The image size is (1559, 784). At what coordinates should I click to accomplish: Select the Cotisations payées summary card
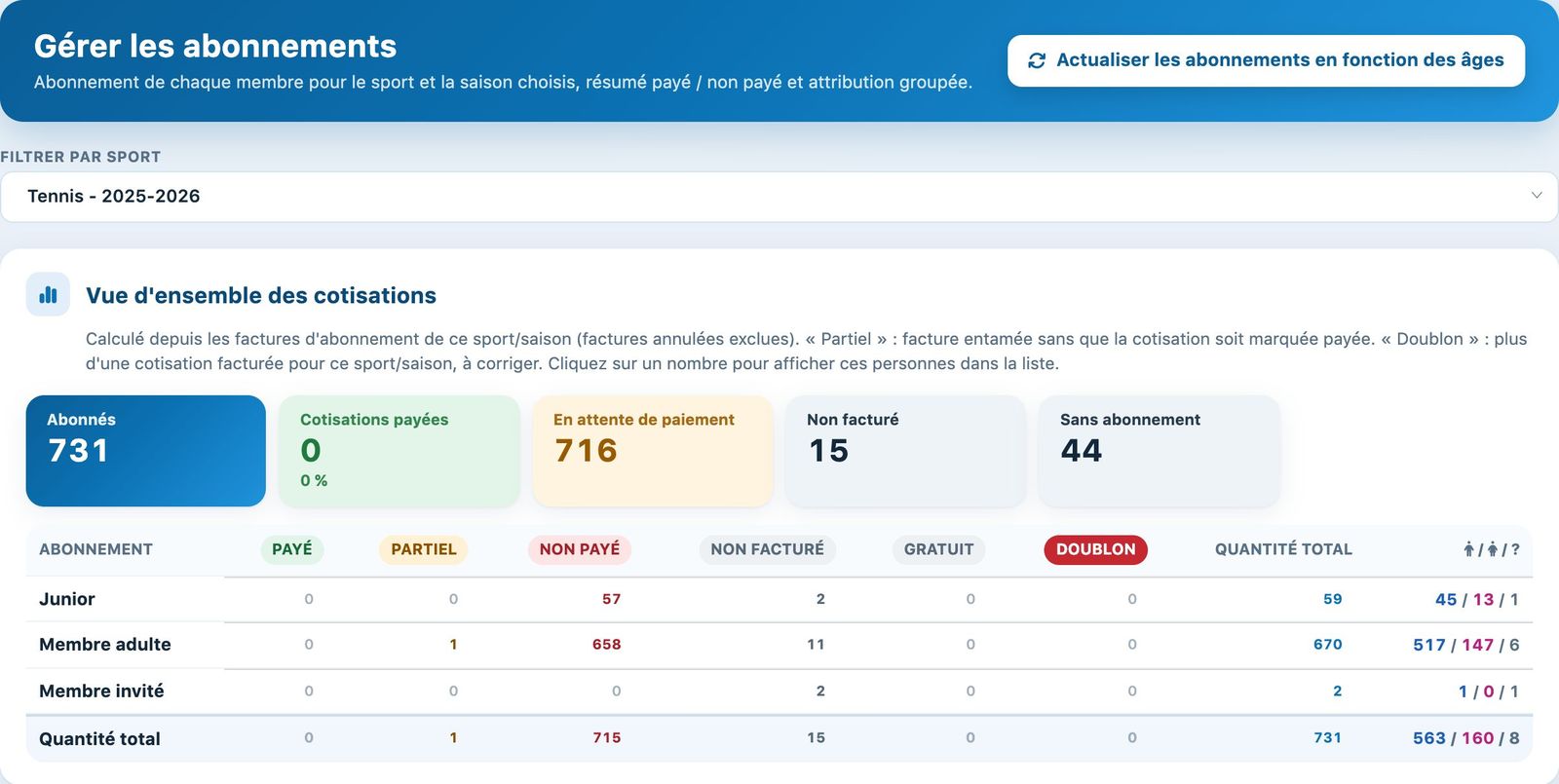399,451
